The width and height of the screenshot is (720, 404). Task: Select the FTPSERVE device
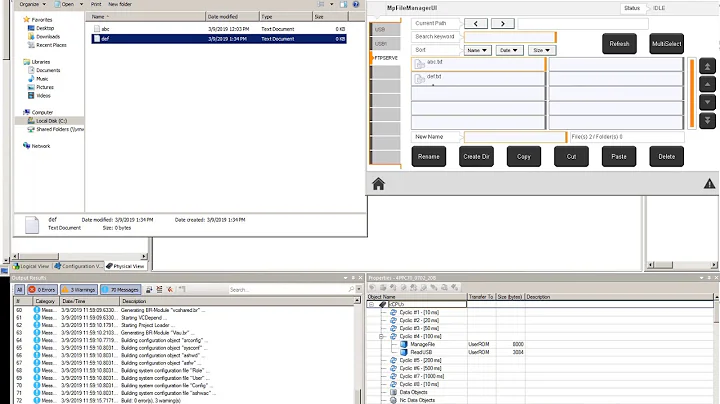pyautogui.click(x=386, y=58)
